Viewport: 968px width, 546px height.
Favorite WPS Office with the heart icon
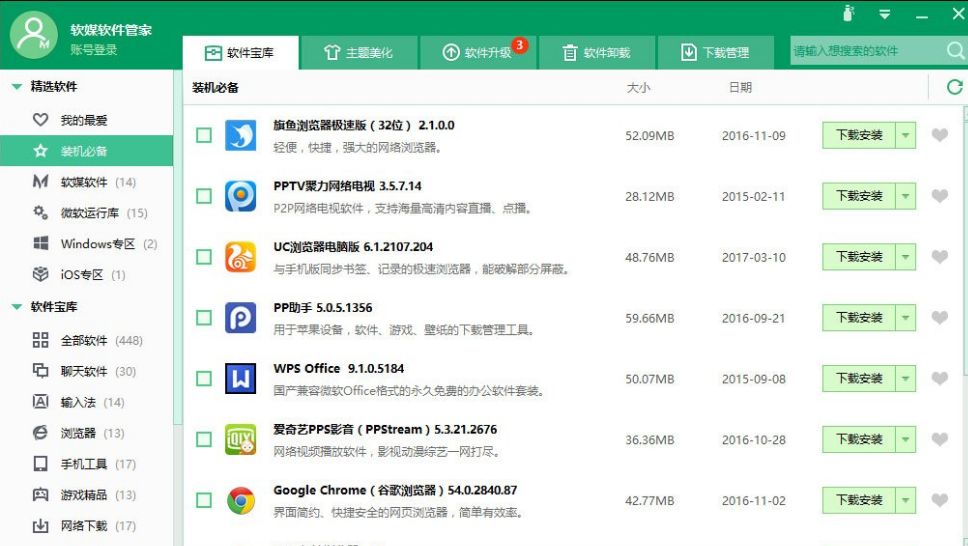tap(939, 379)
